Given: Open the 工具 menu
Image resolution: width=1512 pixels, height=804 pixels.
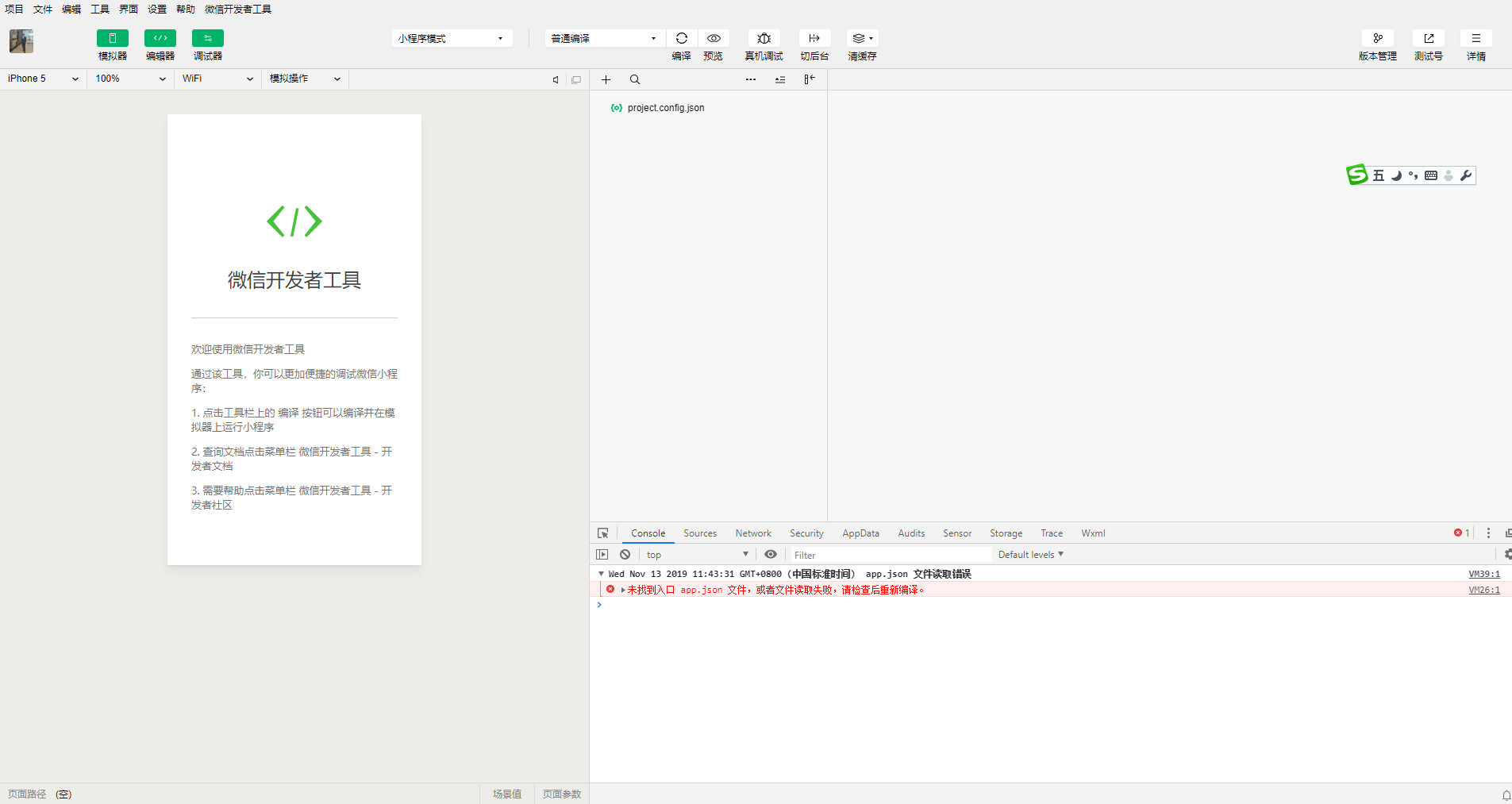Looking at the screenshot, I should coord(100,10).
